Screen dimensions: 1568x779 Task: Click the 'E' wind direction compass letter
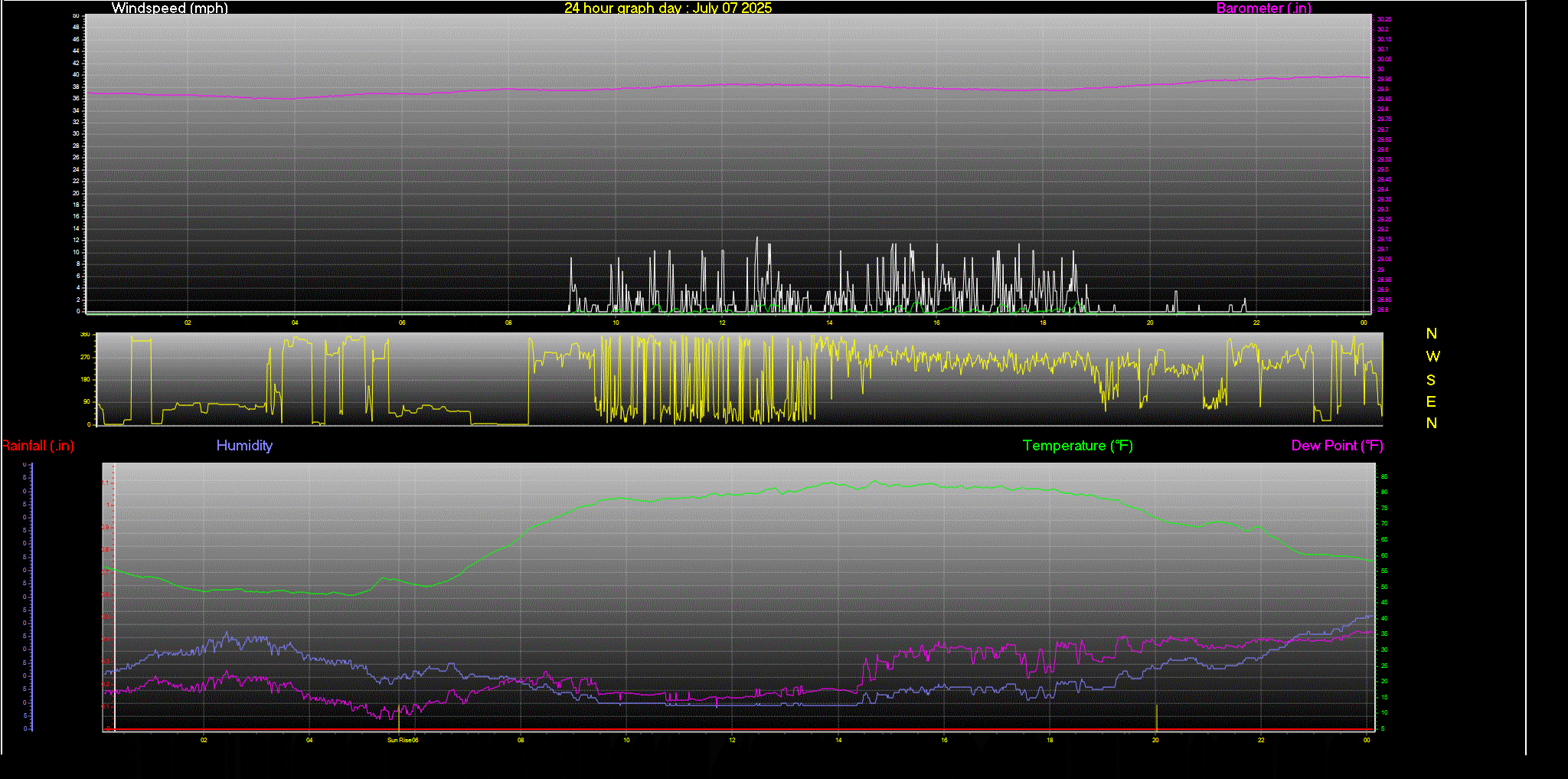click(x=1431, y=401)
